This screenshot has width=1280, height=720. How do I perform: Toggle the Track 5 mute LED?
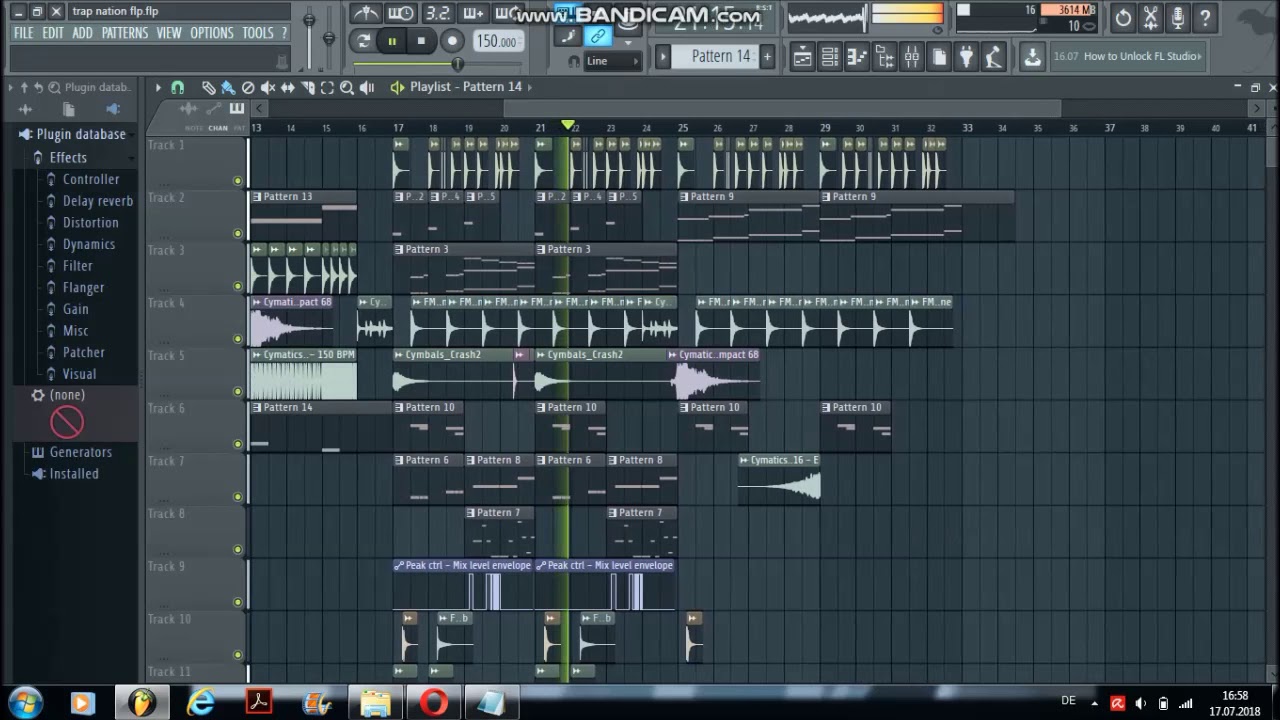tap(237, 391)
